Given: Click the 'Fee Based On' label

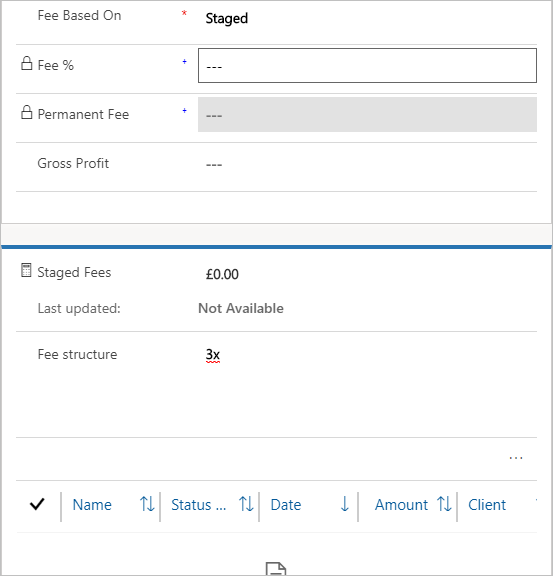Looking at the screenshot, I should pyautogui.click(x=79, y=15).
